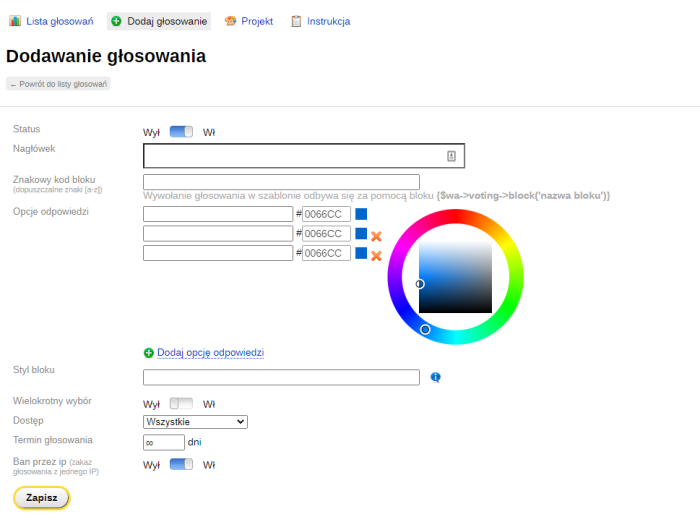Go back via Powrót do listy głosowań

(58, 84)
